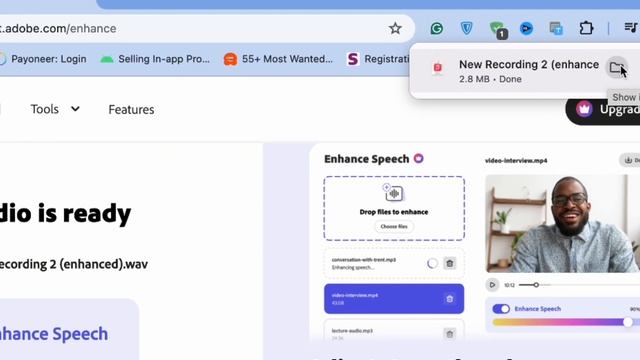Play the video-interview.mp4 preview
Image resolution: width=640 pixels, height=360 pixels.
(492, 285)
